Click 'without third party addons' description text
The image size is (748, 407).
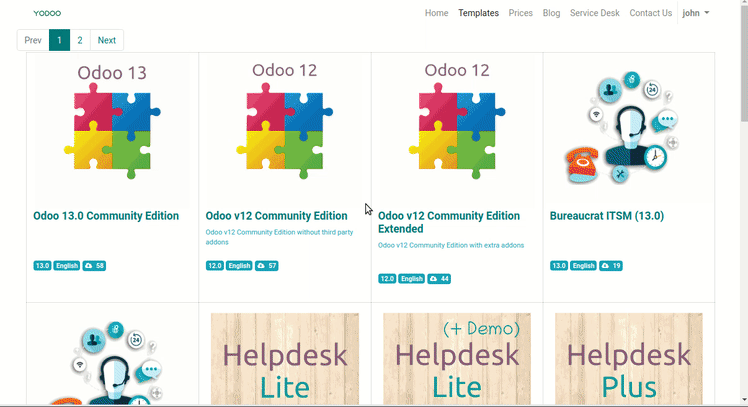(279, 237)
